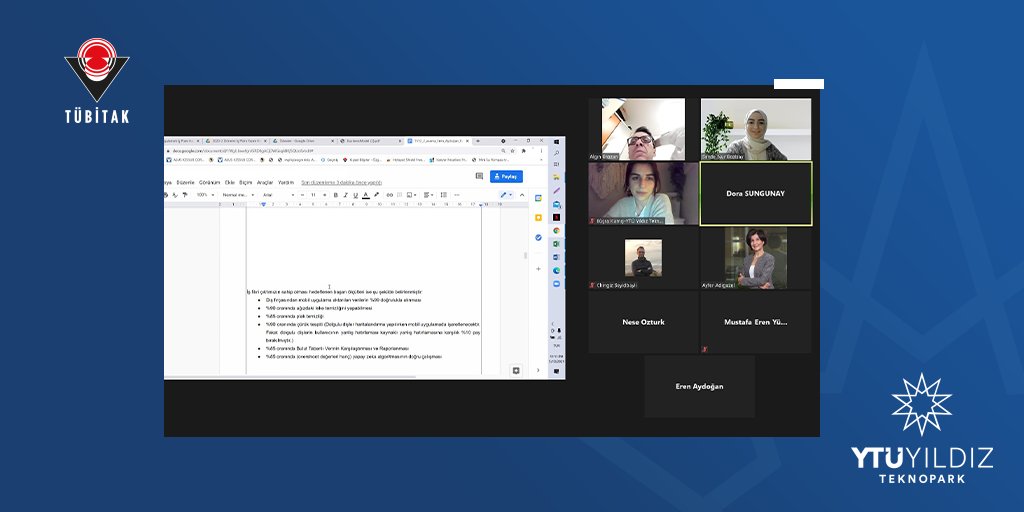Insert a link with the link icon
The image size is (1024, 512).
390,195
